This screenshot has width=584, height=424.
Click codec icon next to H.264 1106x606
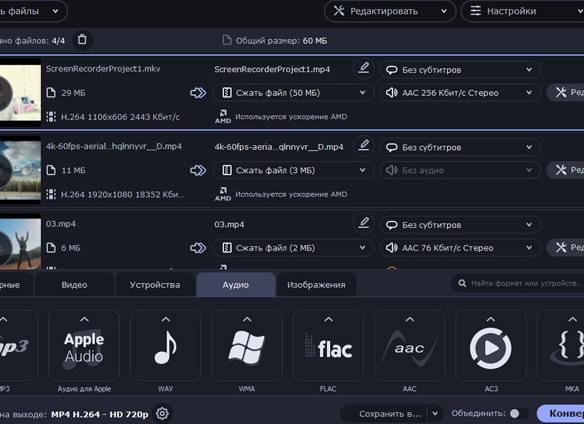[51, 117]
